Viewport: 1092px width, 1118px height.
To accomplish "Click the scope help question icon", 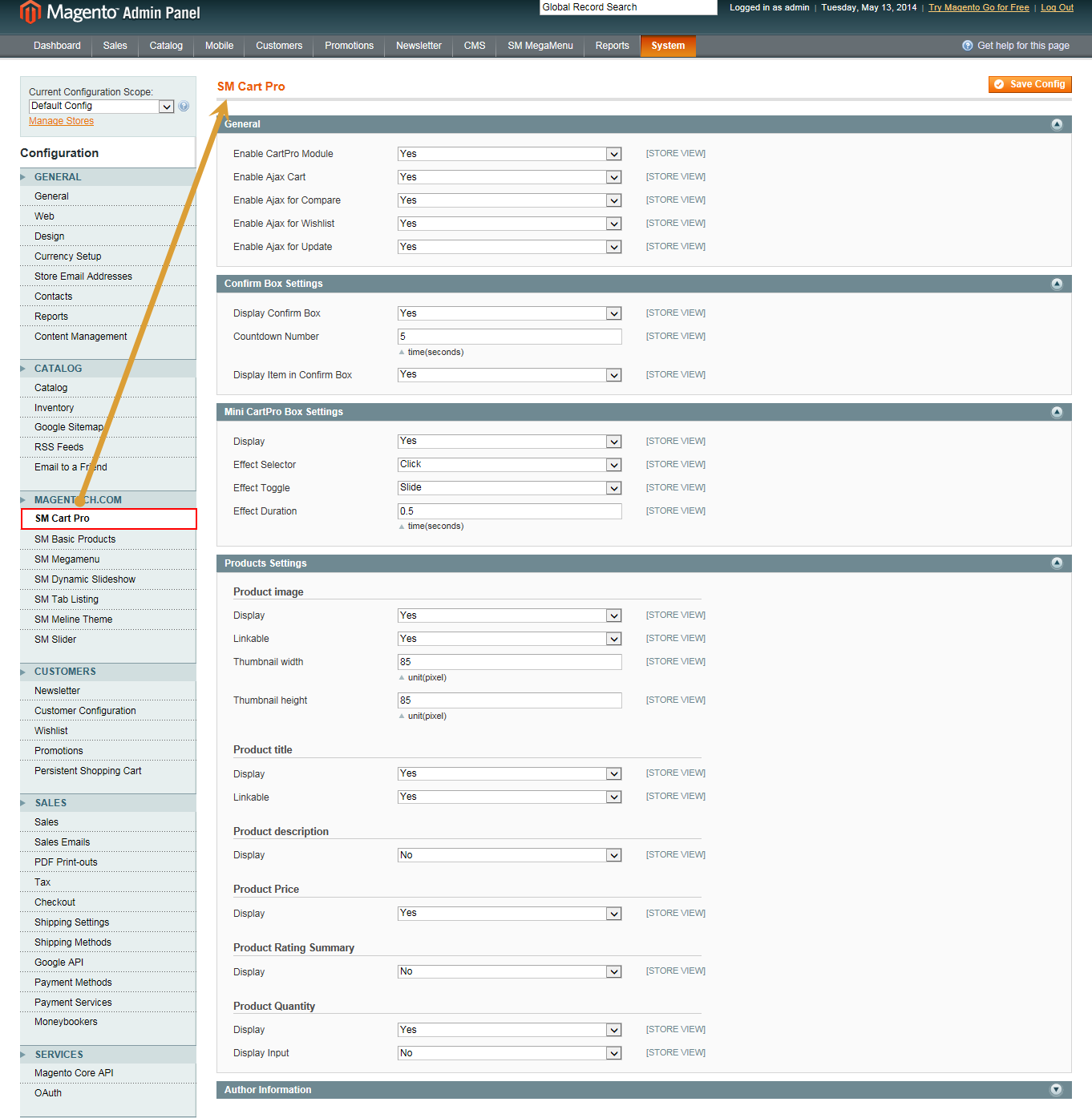I will click(184, 106).
